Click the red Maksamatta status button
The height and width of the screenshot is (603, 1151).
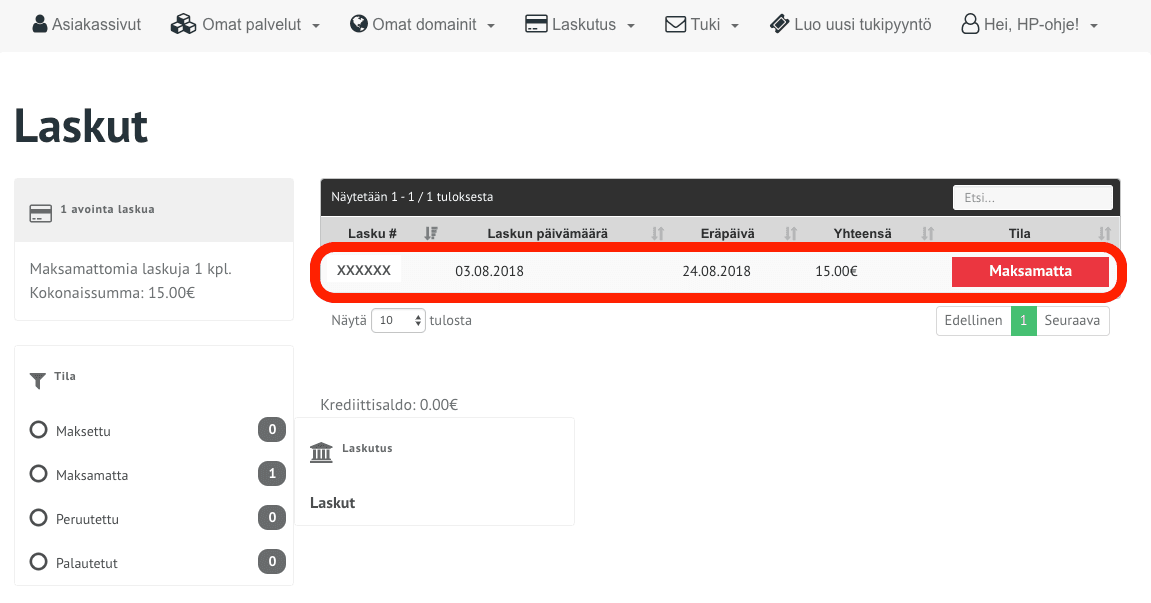[1030, 271]
